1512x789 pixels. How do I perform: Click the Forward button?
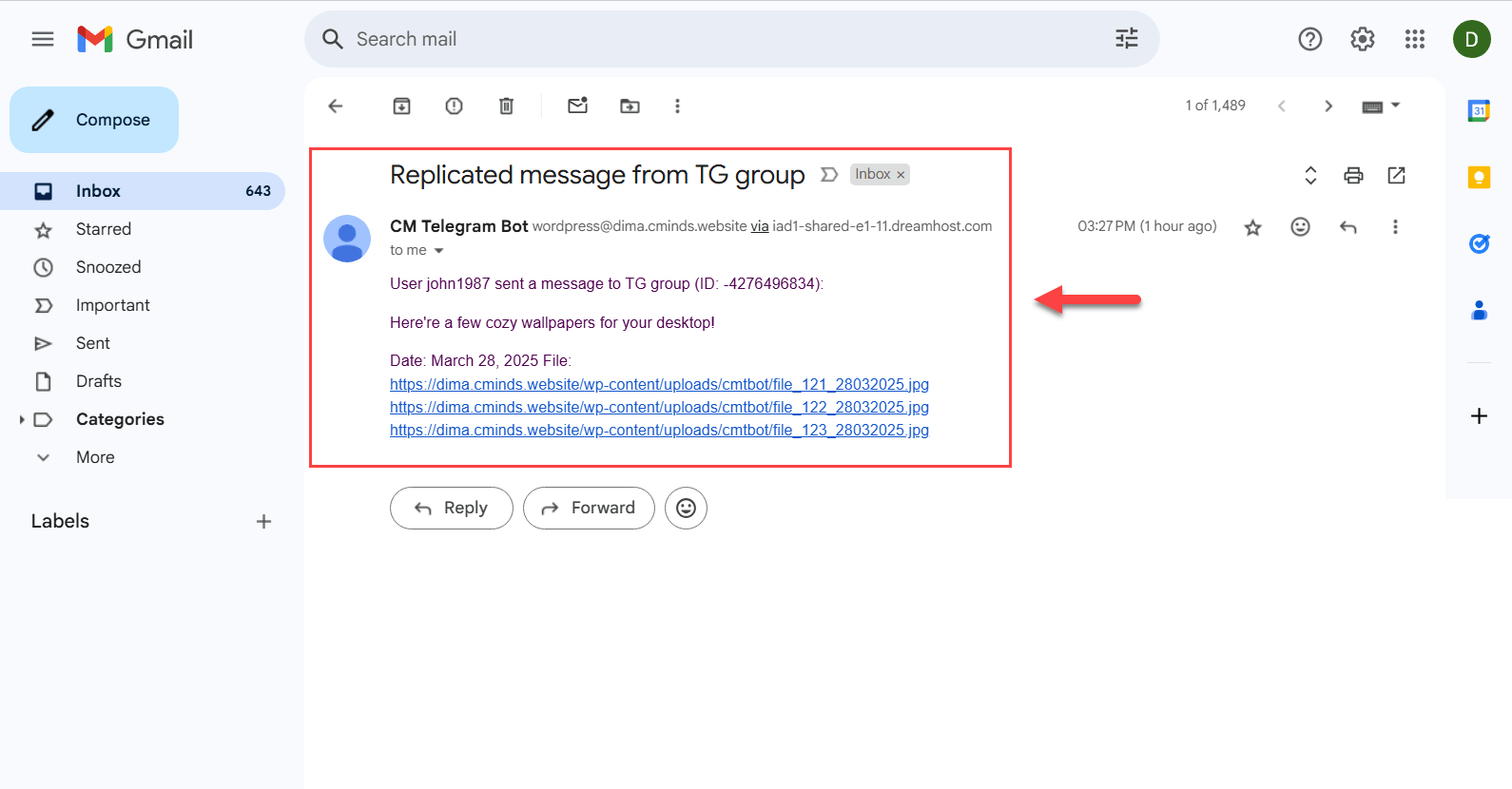point(589,508)
